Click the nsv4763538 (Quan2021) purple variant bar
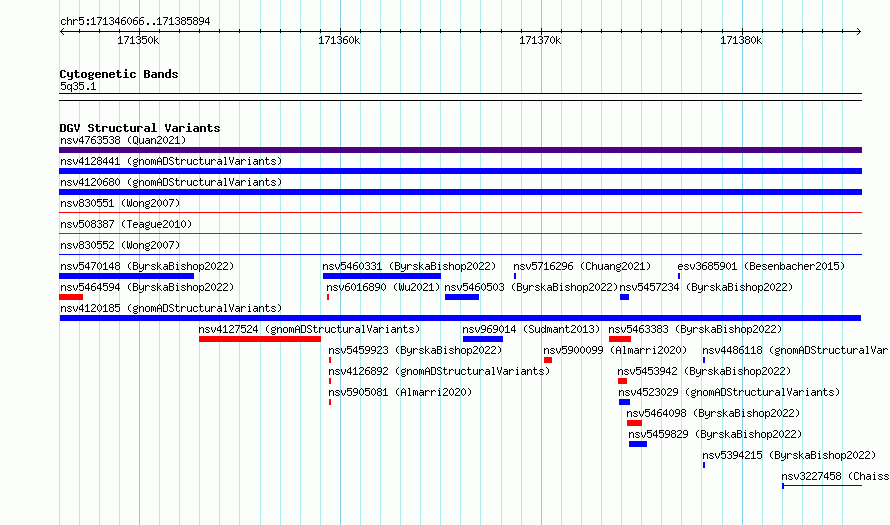This screenshot has height=525, width=890. (x=460, y=150)
